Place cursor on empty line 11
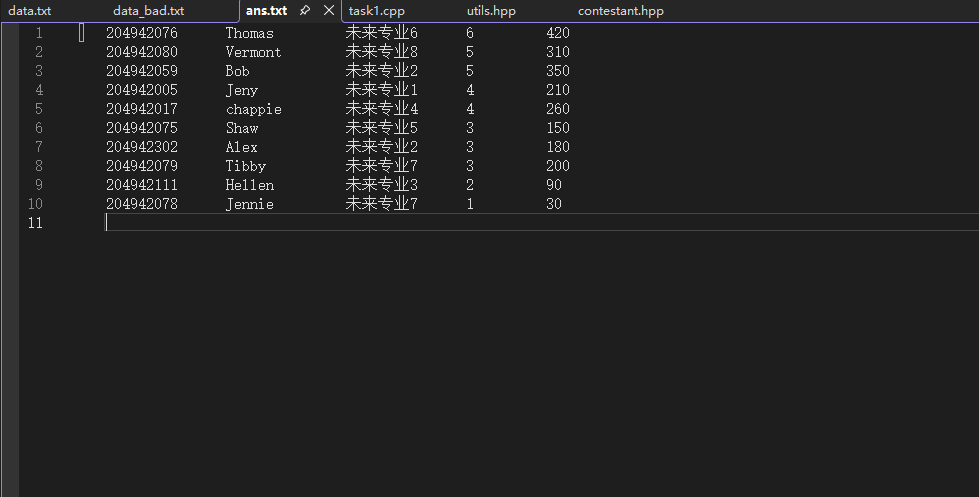This screenshot has width=979, height=497. [542, 222]
